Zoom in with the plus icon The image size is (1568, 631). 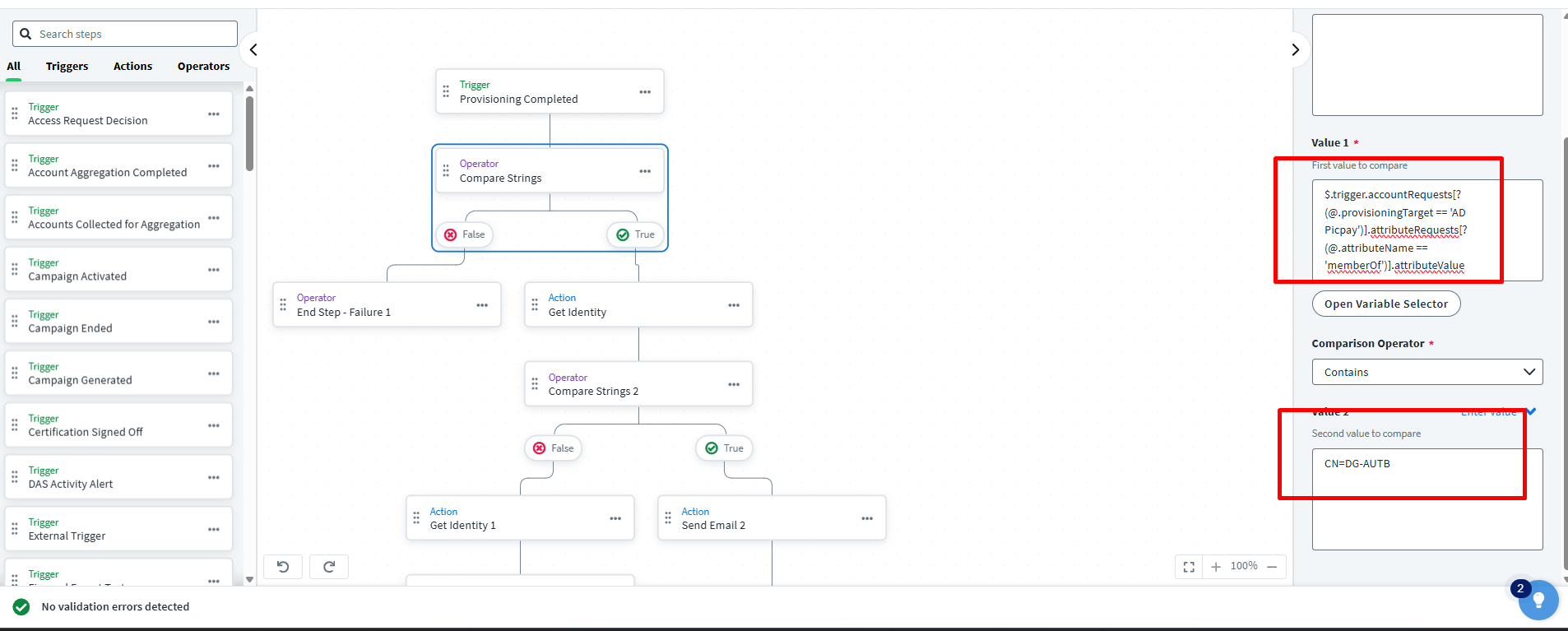click(x=1216, y=567)
